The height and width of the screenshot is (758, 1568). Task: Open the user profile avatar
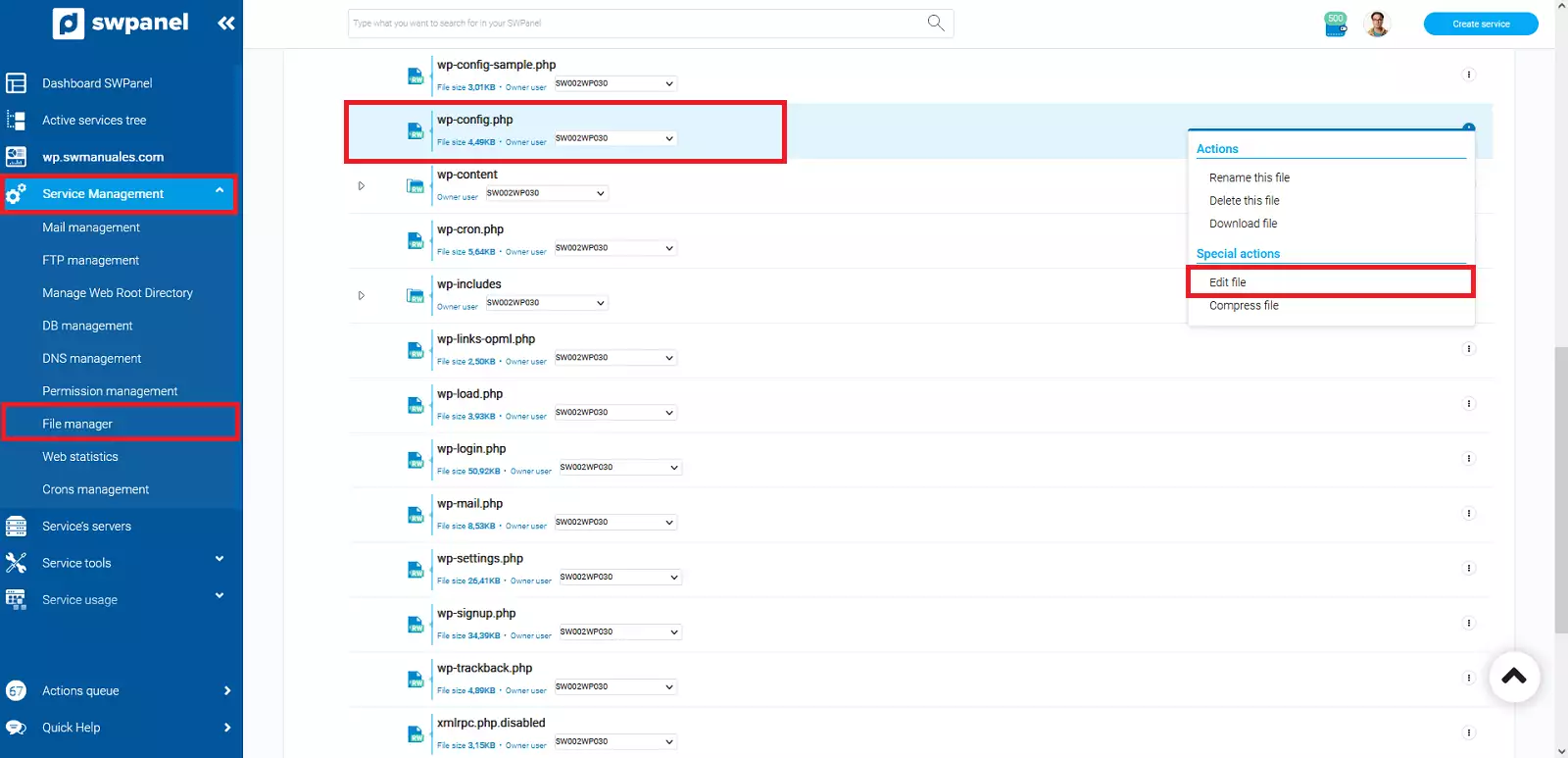[1377, 24]
